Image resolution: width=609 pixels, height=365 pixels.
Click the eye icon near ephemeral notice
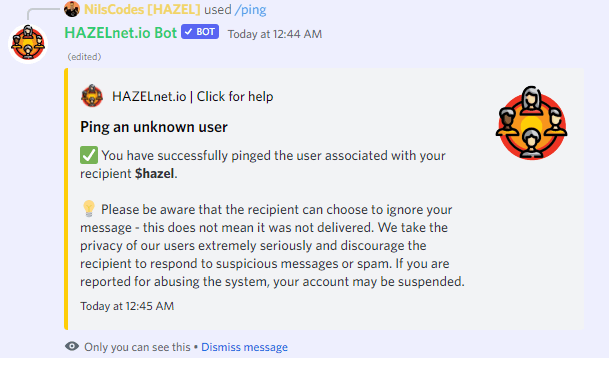[x=72, y=346]
